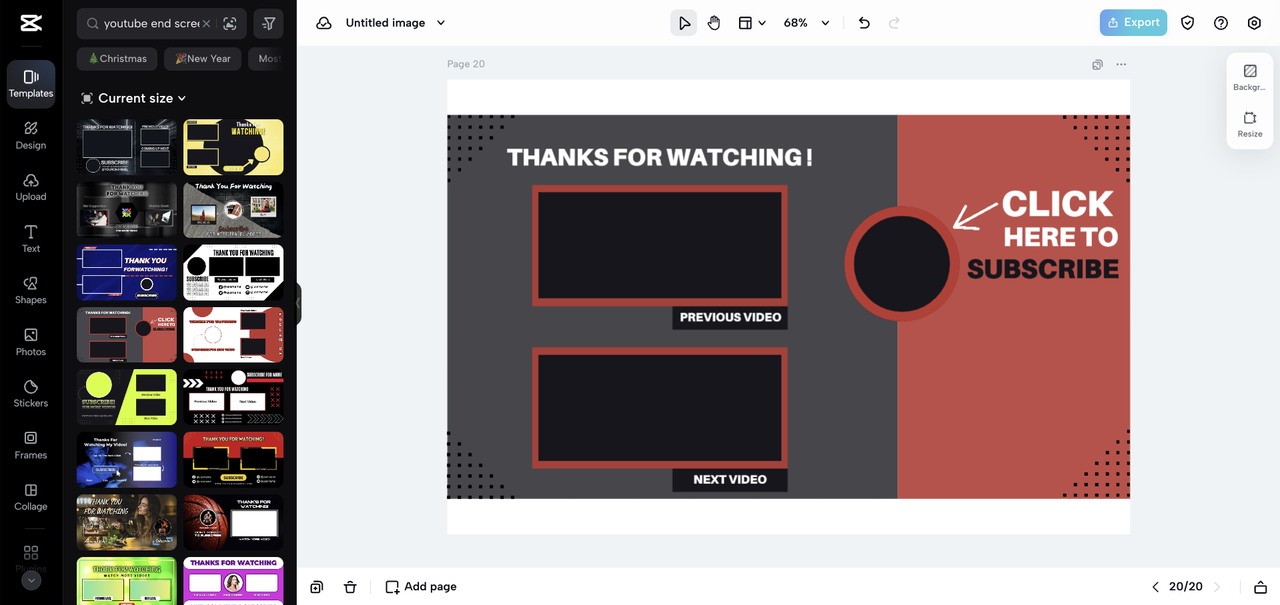The image size is (1280, 605).
Task: Open the pages overview stack icon
Action: coord(1261,587)
